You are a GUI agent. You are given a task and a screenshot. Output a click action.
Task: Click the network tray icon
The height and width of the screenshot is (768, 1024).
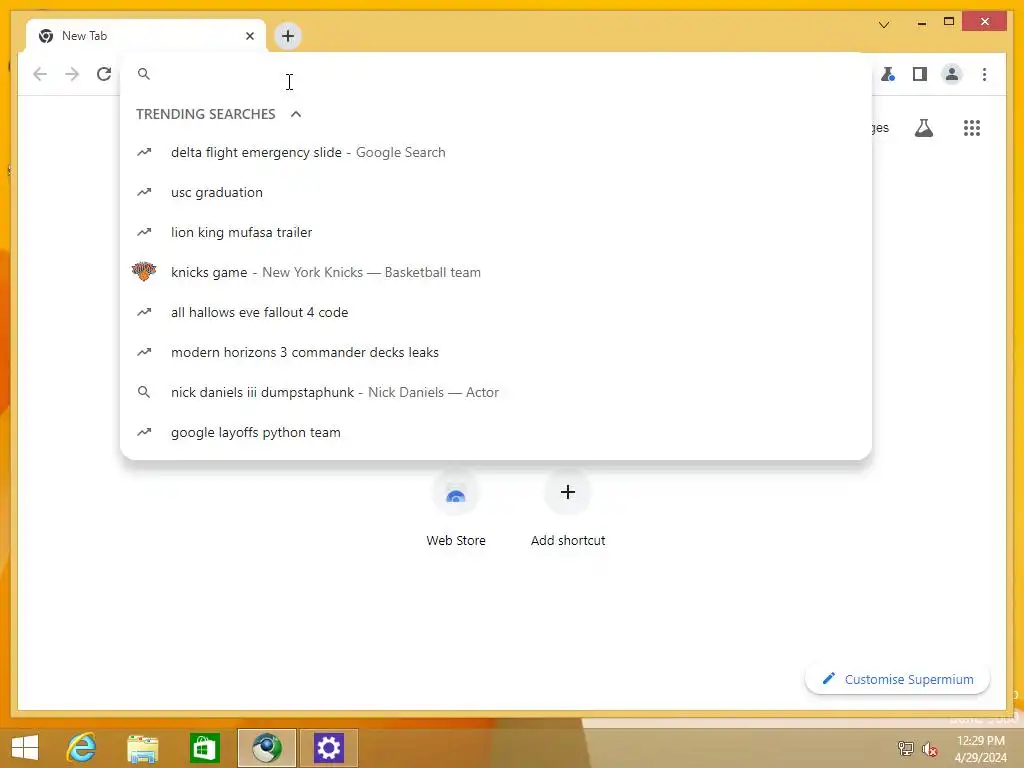point(905,748)
